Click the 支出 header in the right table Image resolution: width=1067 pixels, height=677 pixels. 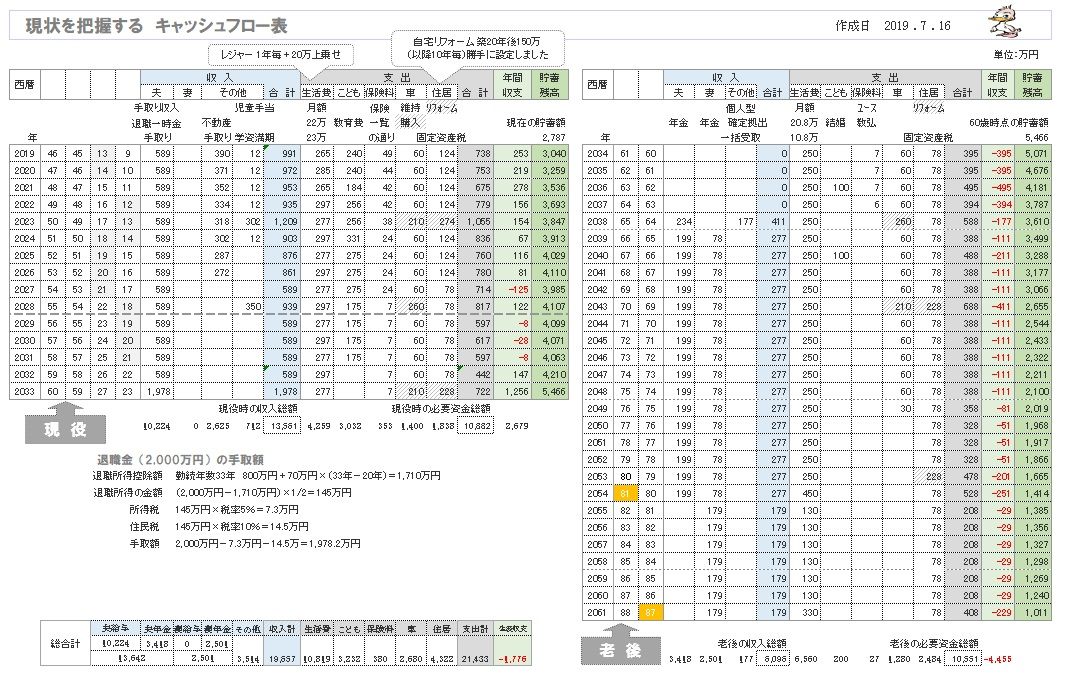click(885, 77)
